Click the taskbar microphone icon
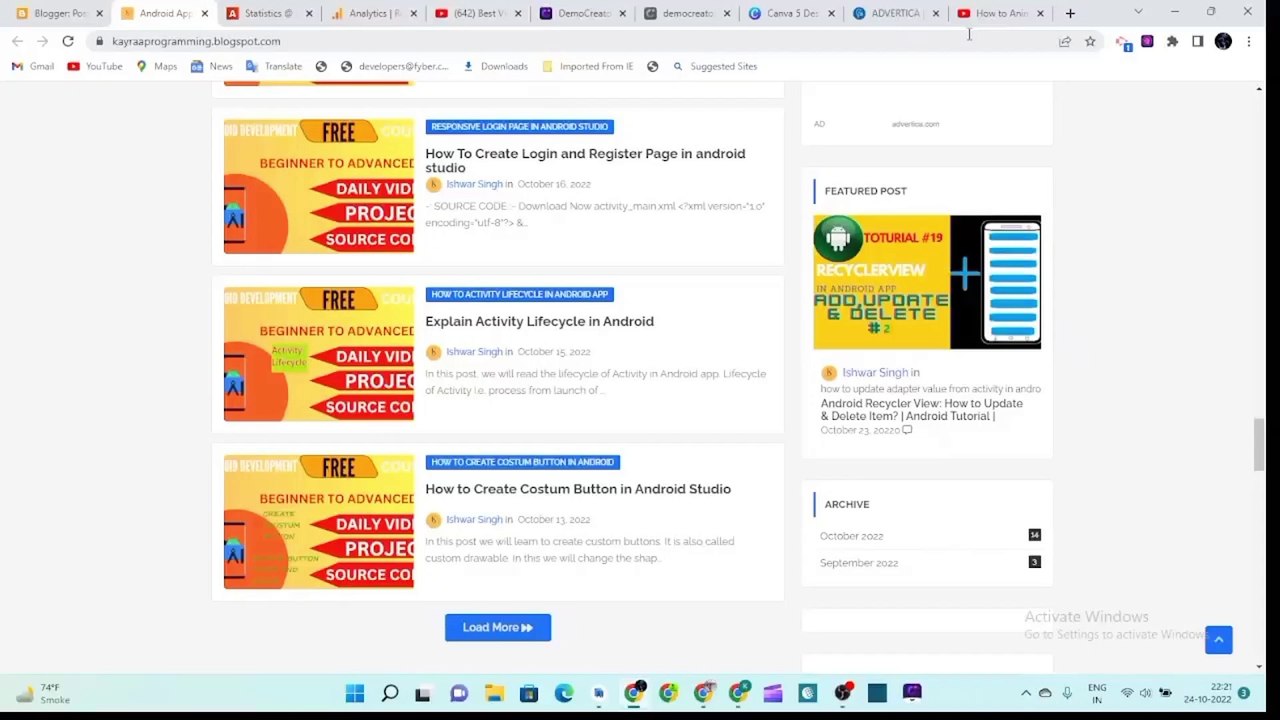The height and width of the screenshot is (720, 1280). tap(1067, 693)
